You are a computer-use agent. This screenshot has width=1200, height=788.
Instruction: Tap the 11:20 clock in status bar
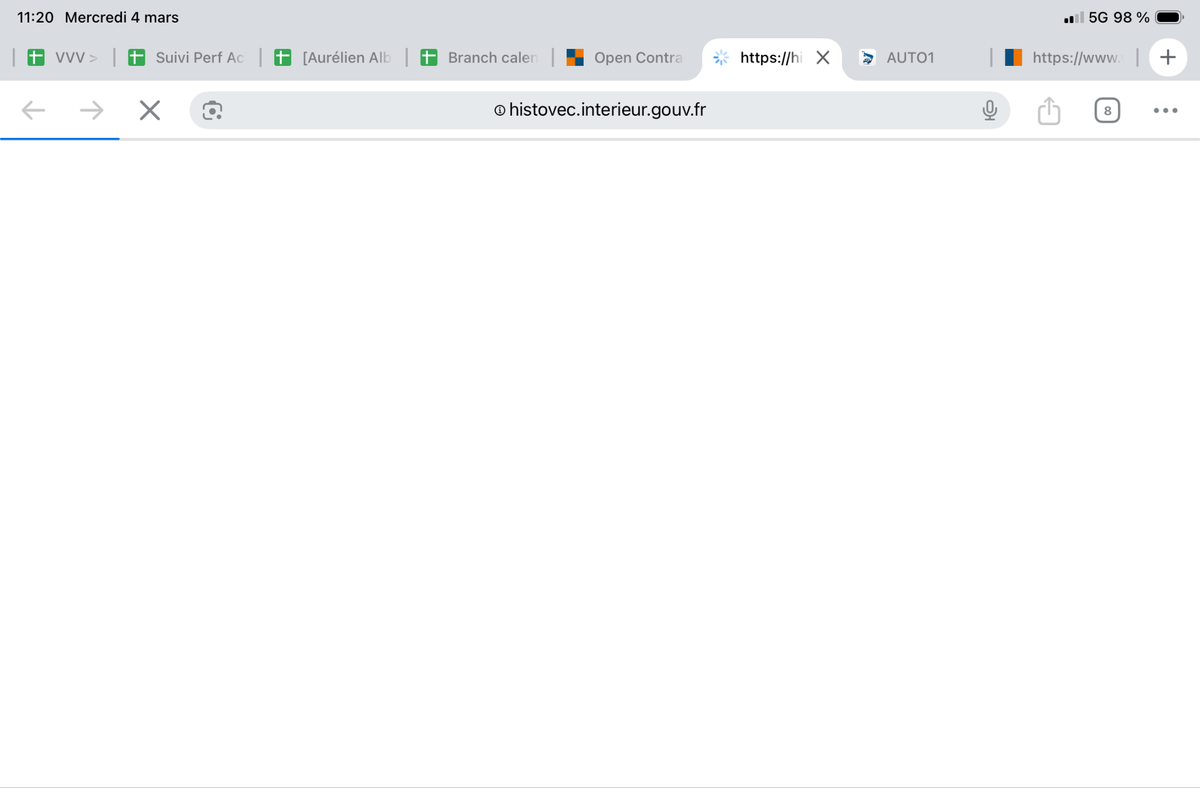35,17
